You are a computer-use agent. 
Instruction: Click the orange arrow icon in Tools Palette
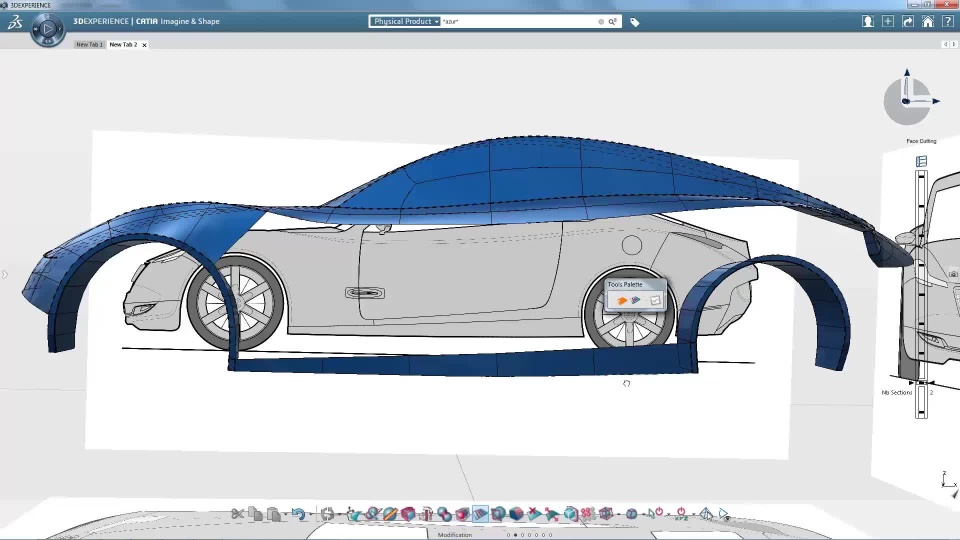[x=621, y=300]
